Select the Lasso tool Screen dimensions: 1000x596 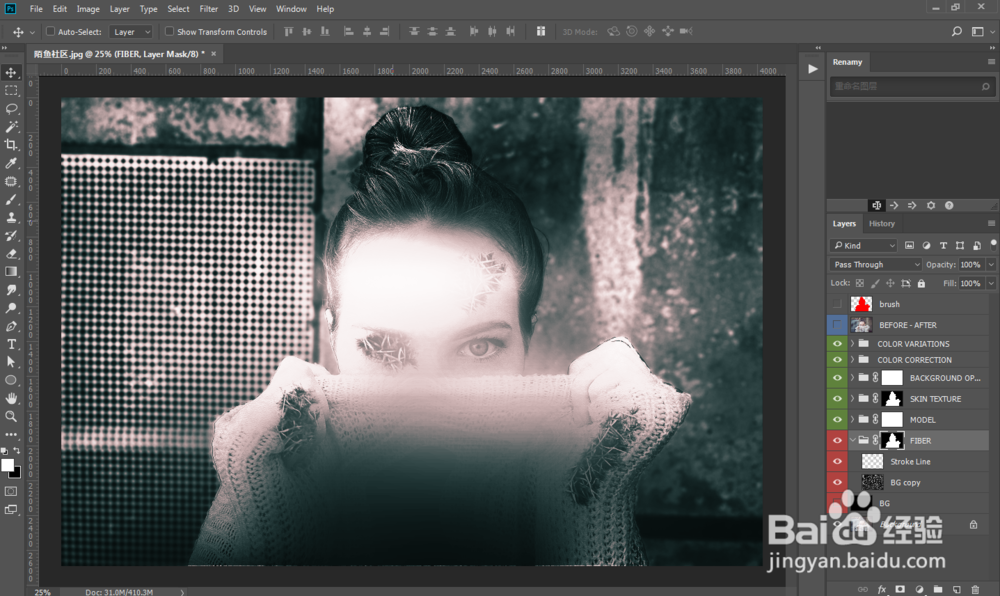(11, 108)
